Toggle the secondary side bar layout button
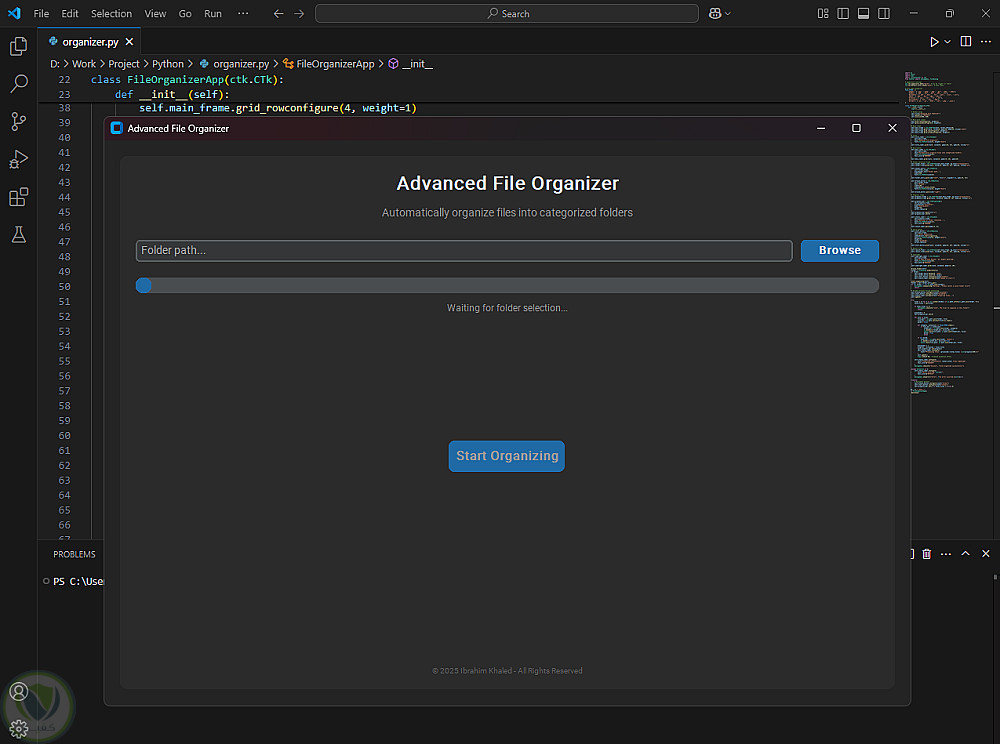Viewport: 1000px width, 744px height. point(882,14)
